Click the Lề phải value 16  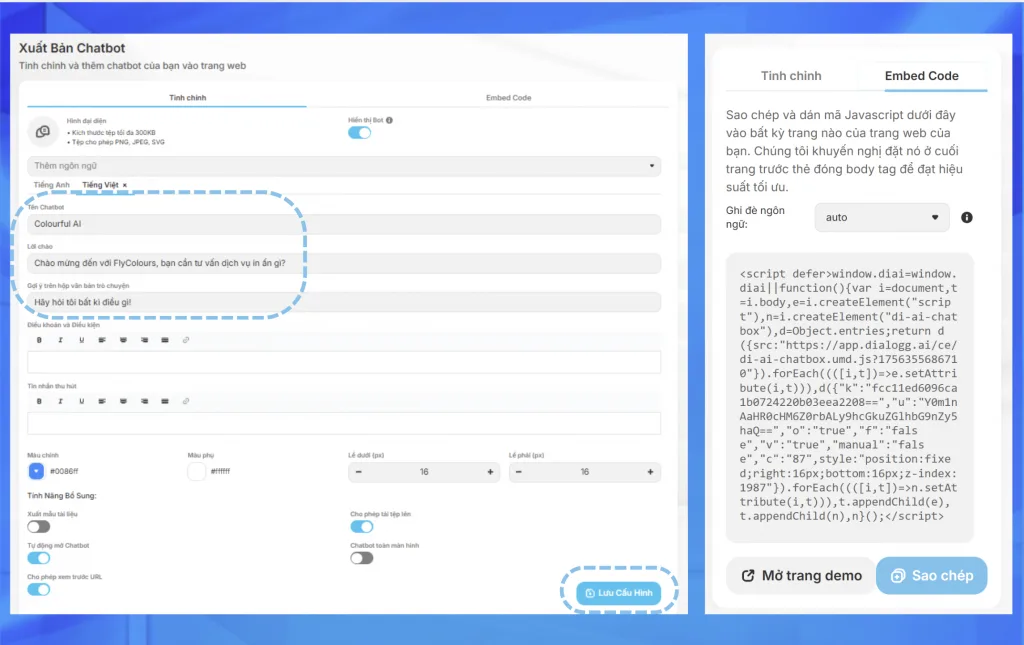coord(584,472)
